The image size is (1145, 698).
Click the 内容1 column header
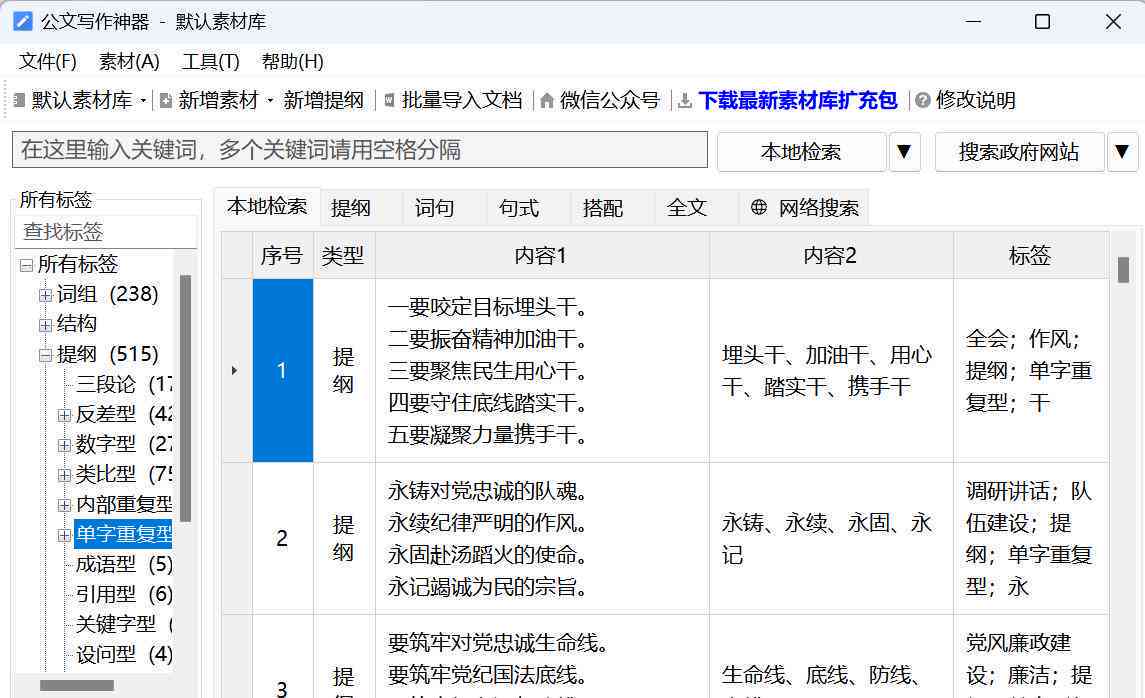pos(542,256)
